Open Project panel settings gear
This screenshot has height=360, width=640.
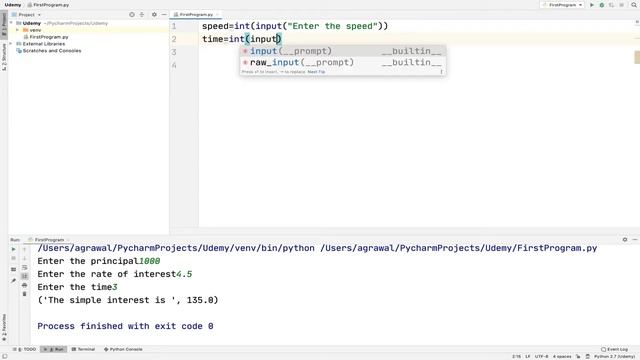point(154,15)
